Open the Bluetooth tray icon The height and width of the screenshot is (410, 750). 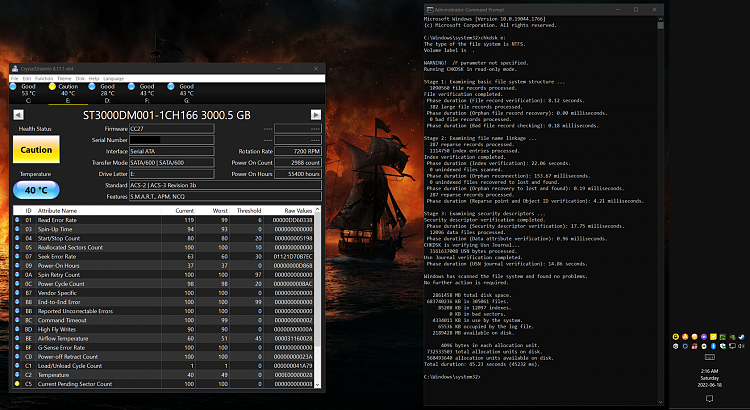pyautogui.click(x=713, y=346)
